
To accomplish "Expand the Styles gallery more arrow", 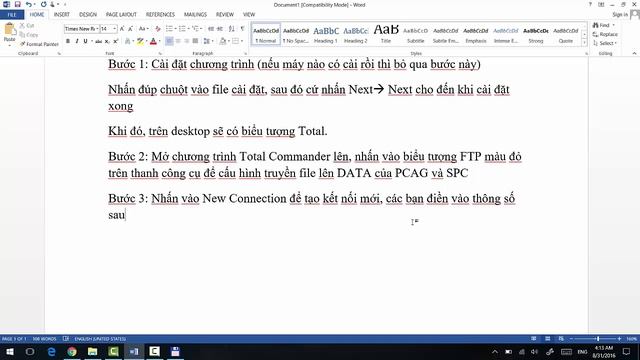I will pos(584,42).
